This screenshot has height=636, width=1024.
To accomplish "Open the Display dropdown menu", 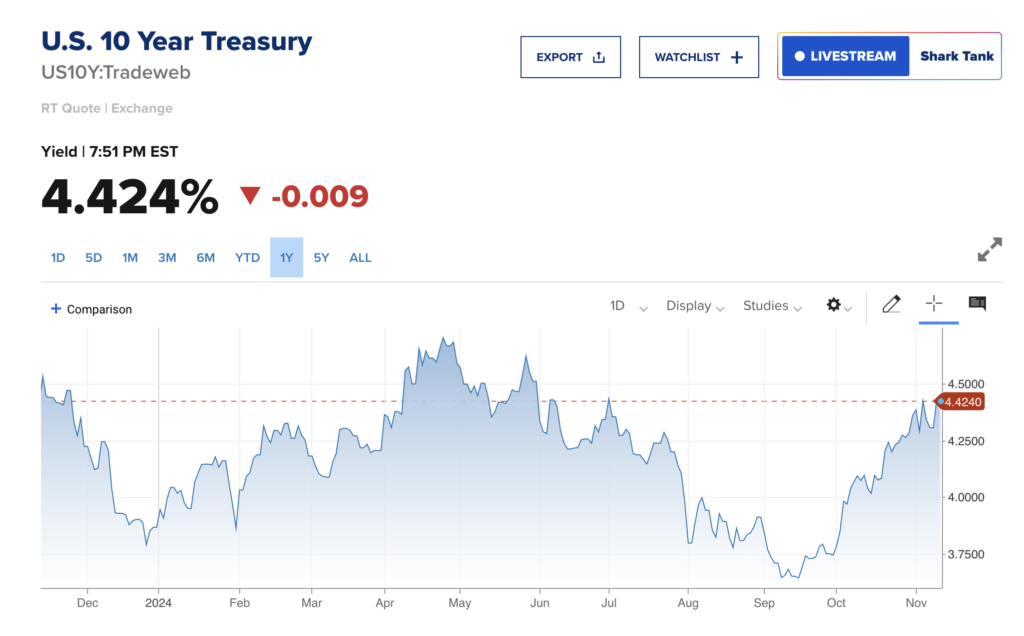I will click(695, 306).
